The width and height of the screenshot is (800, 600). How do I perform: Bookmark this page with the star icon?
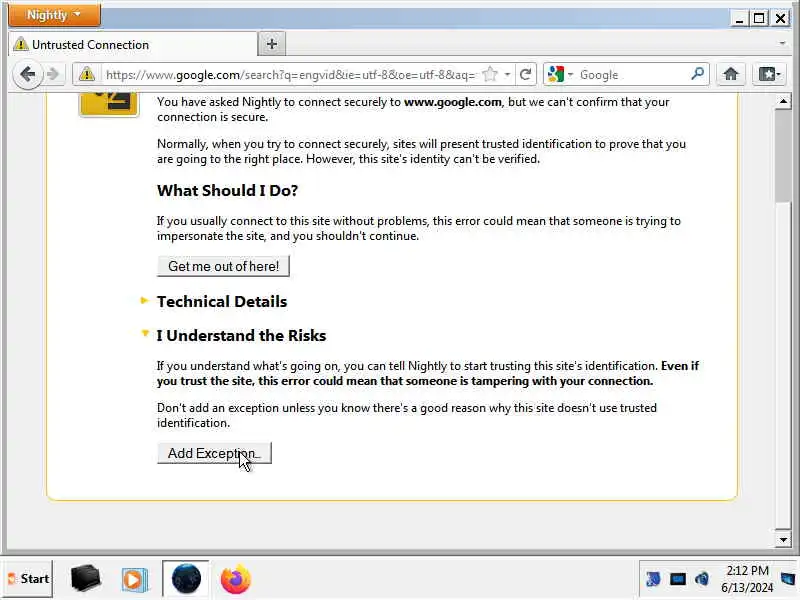pos(490,74)
